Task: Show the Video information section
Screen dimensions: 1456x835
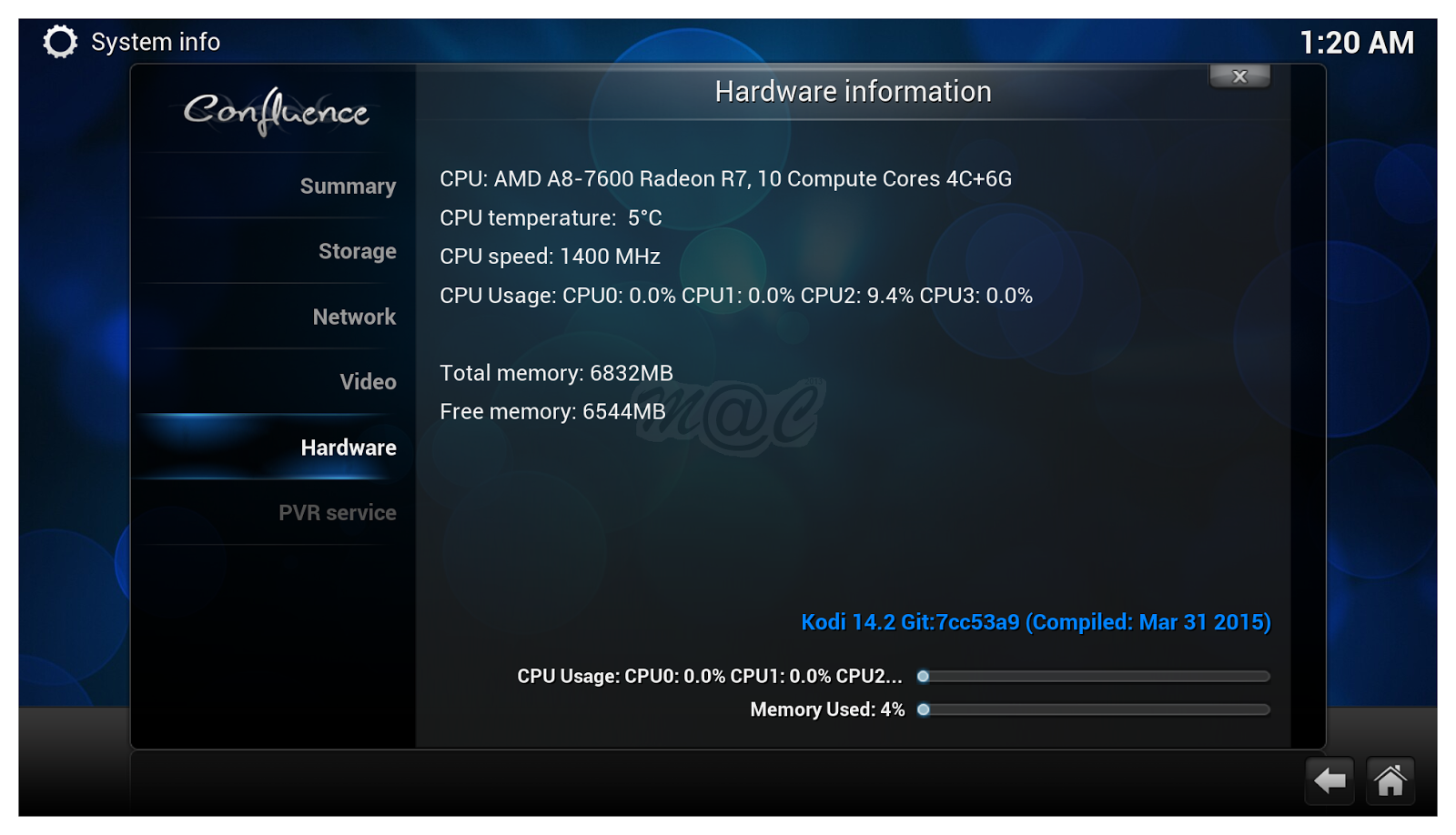Action: tap(368, 382)
